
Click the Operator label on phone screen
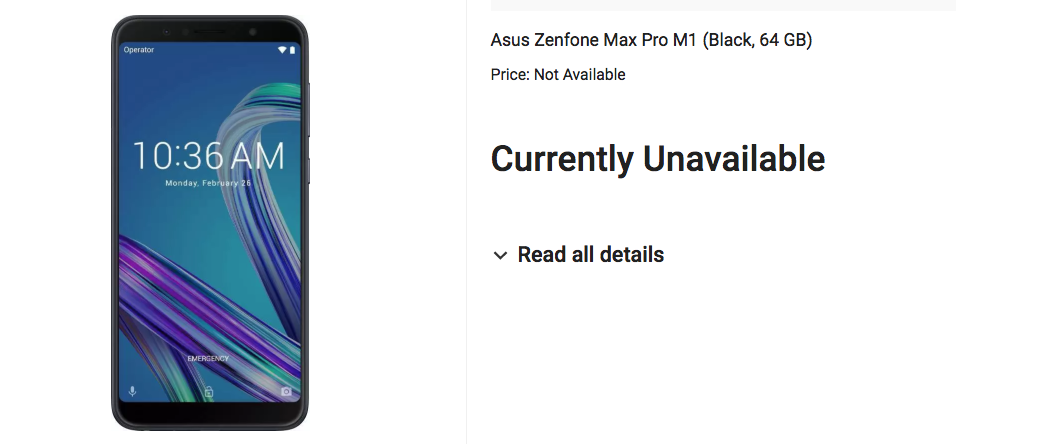click(x=139, y=49)
